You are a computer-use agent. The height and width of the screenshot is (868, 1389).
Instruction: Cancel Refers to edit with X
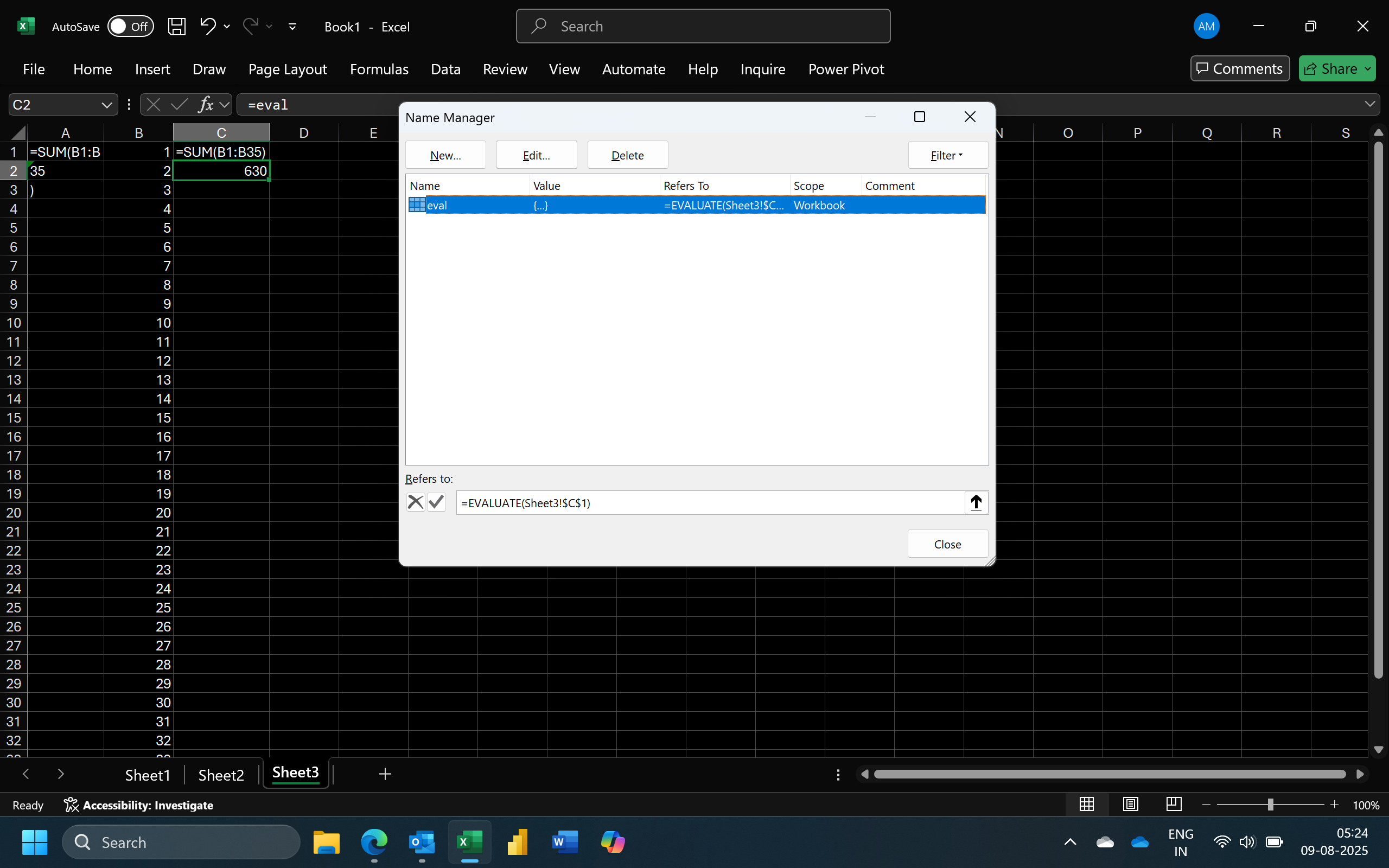point(415,502)
